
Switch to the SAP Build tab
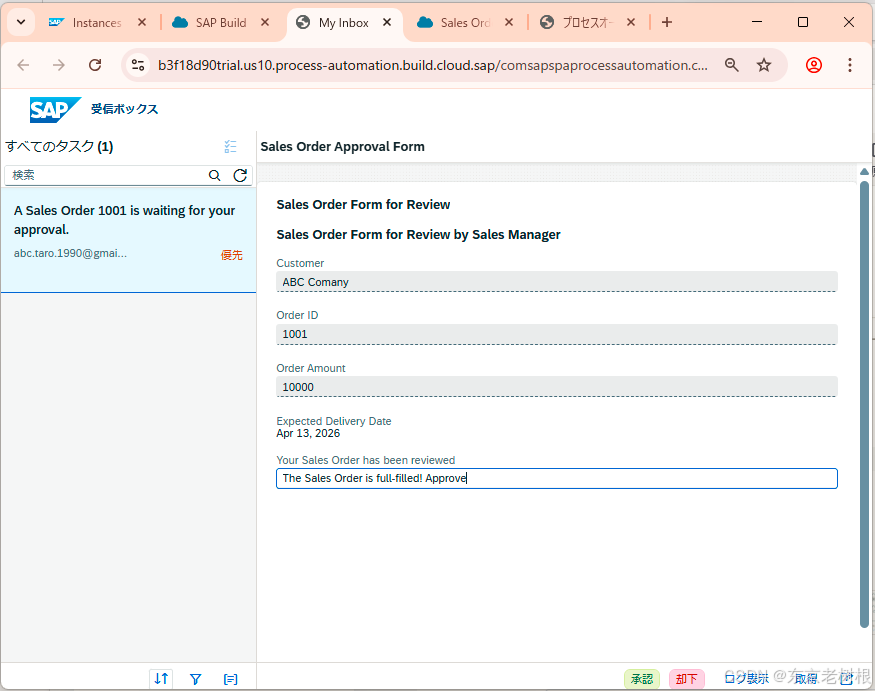pyautogui.click(x=210, y=22)
